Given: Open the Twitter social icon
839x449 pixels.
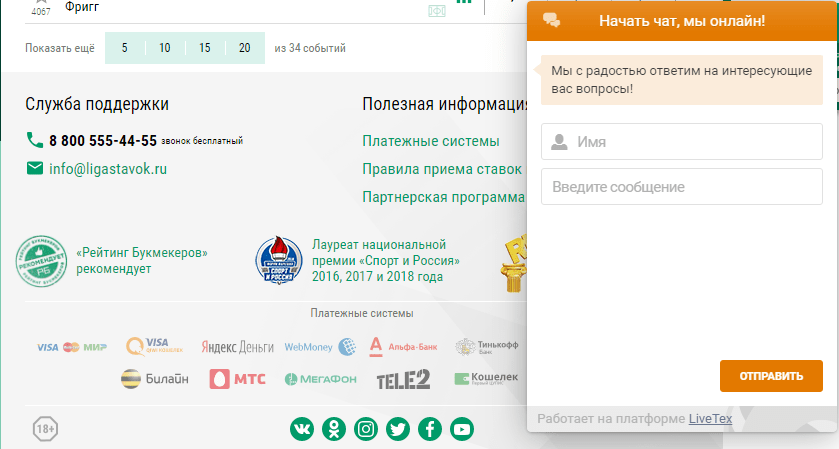Looking at the screenshot, I should [x=398, y=429].
